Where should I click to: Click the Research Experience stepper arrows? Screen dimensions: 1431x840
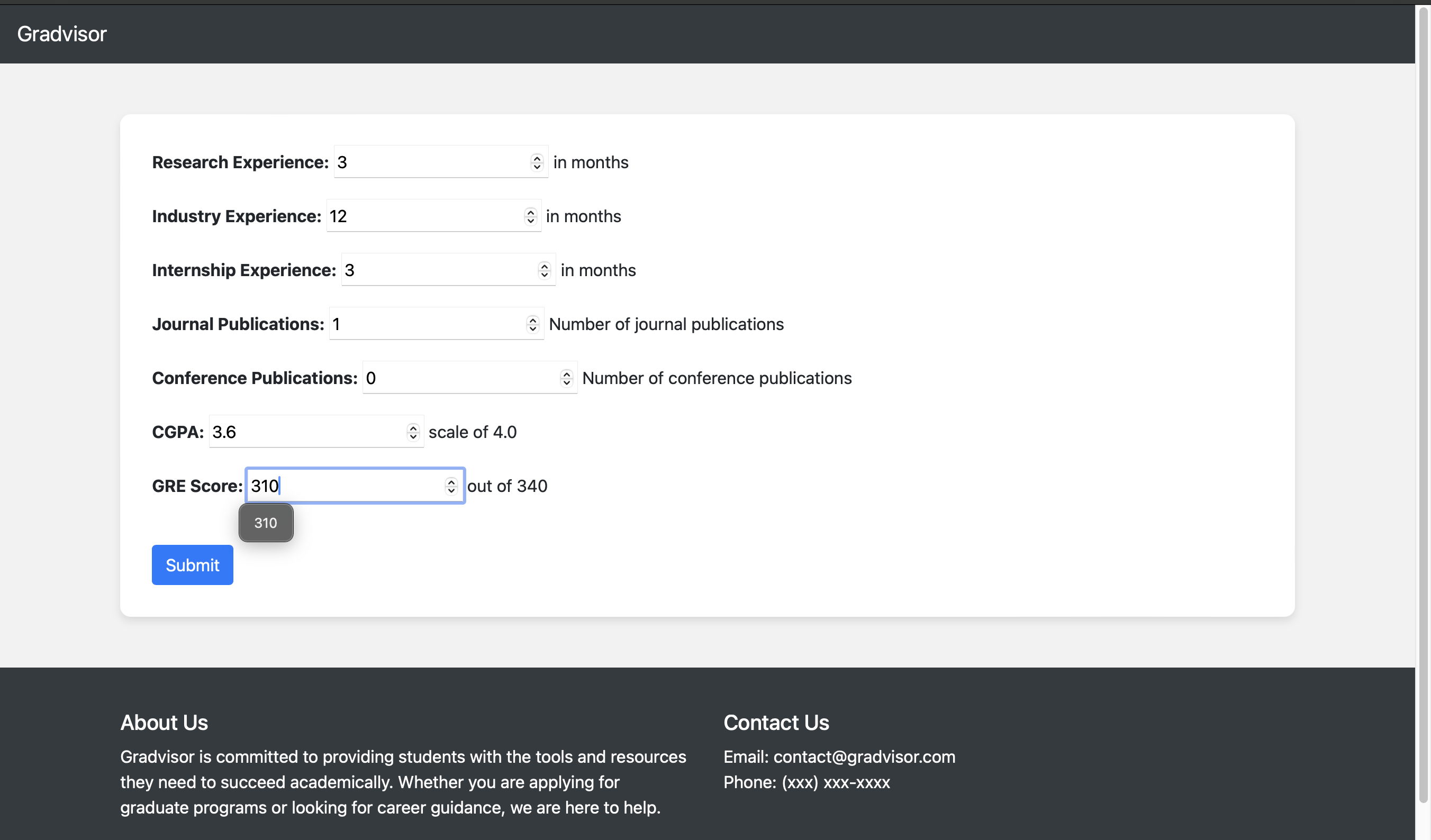pyautogui.click(x=537, y=162)
